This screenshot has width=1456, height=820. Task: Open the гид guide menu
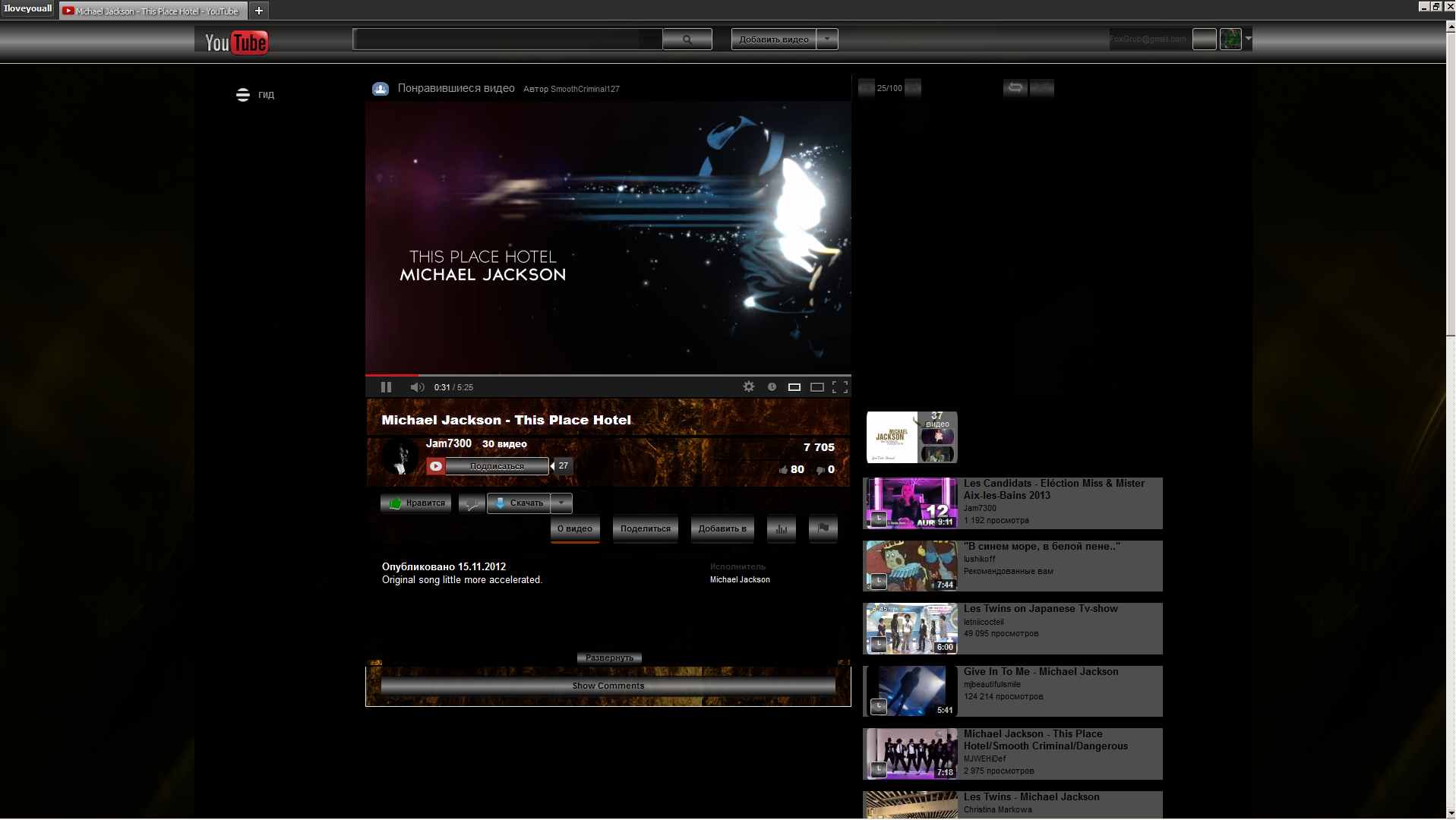[255, 95]
